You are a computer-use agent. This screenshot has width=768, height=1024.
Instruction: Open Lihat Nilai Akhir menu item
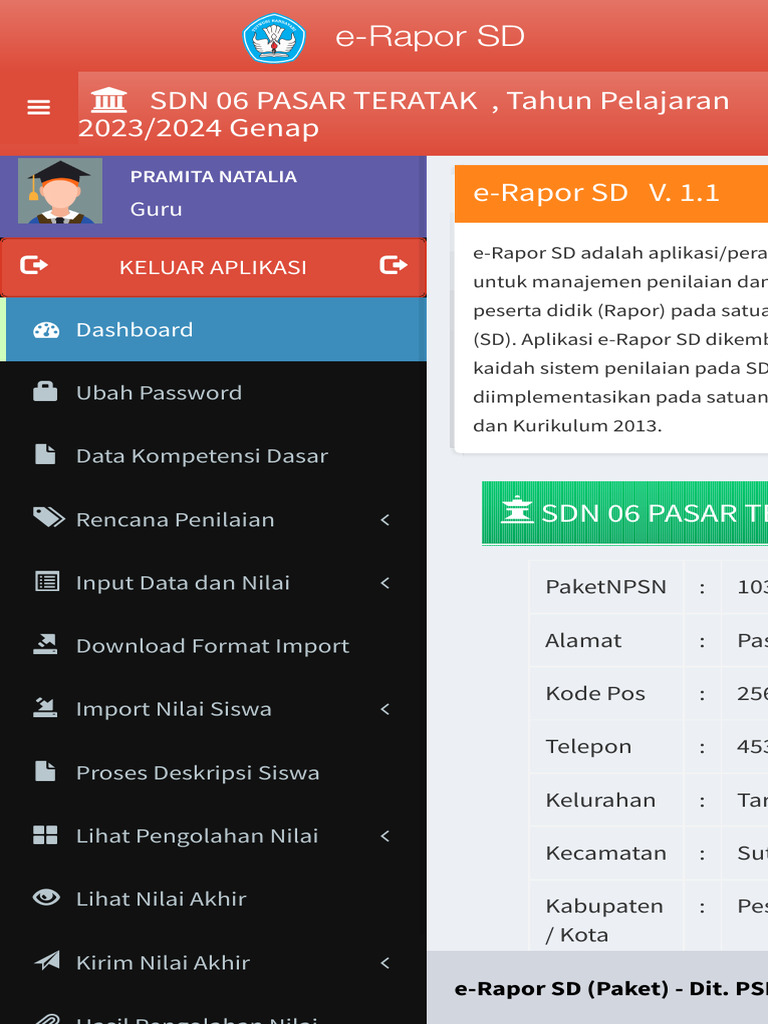(213, 899)
